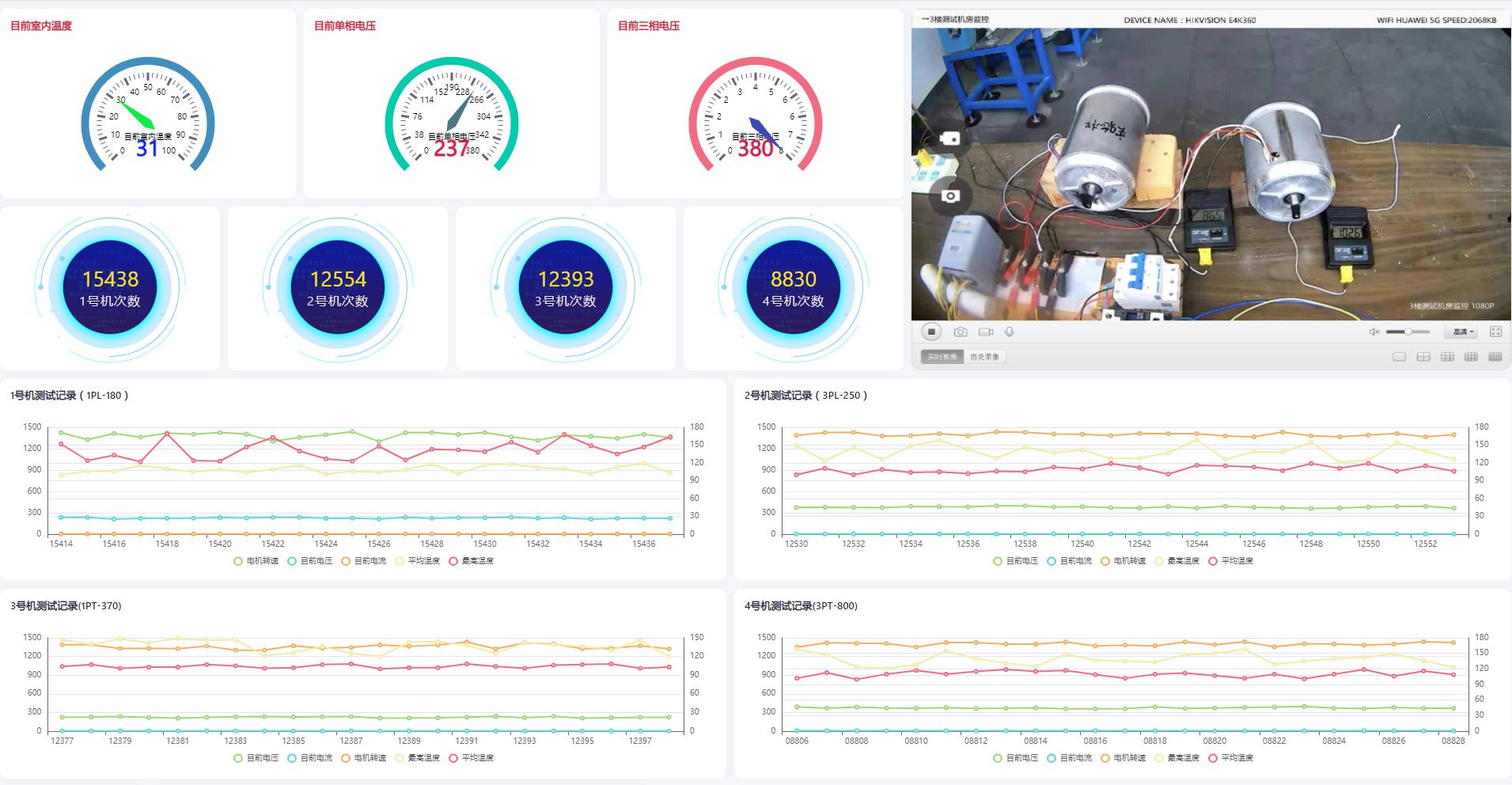Image resolution: width=1512 pixels, height=785 pixels.
Task: Enter fullscreen video mode
Action: click(x=1495, y=332)
